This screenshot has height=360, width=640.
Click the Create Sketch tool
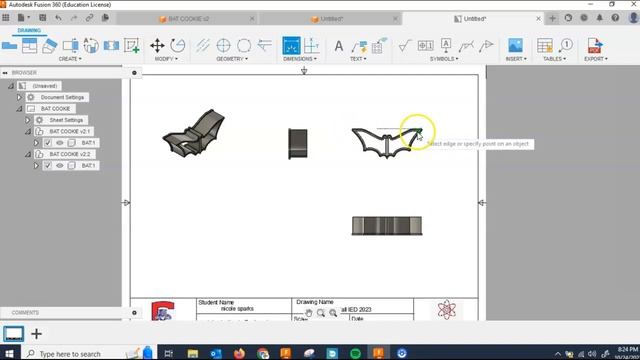(132, 46)
